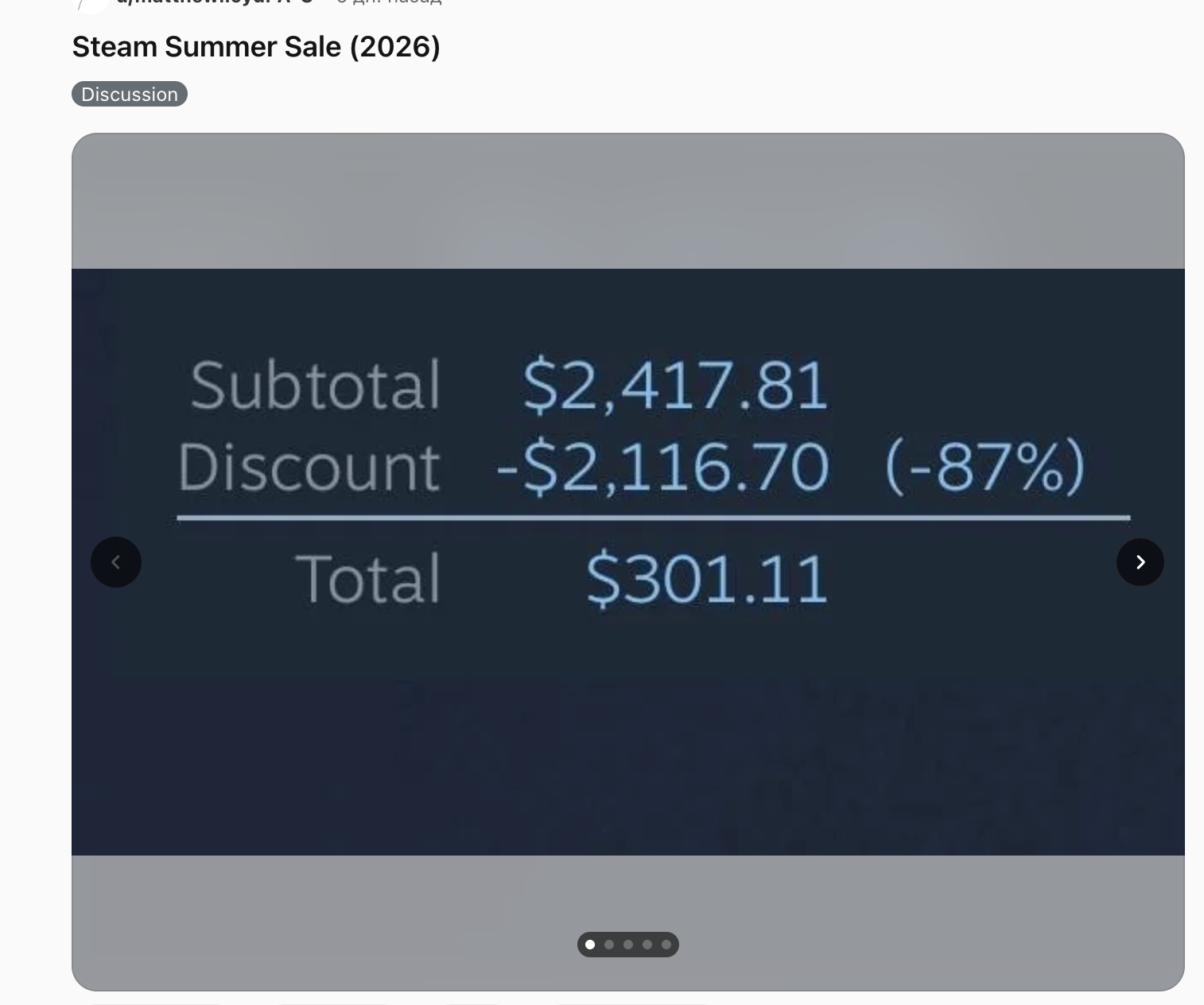The image size is (1204, 1005).
Task: Open the Discussion flair tag
Action: (x=130, y=94)
